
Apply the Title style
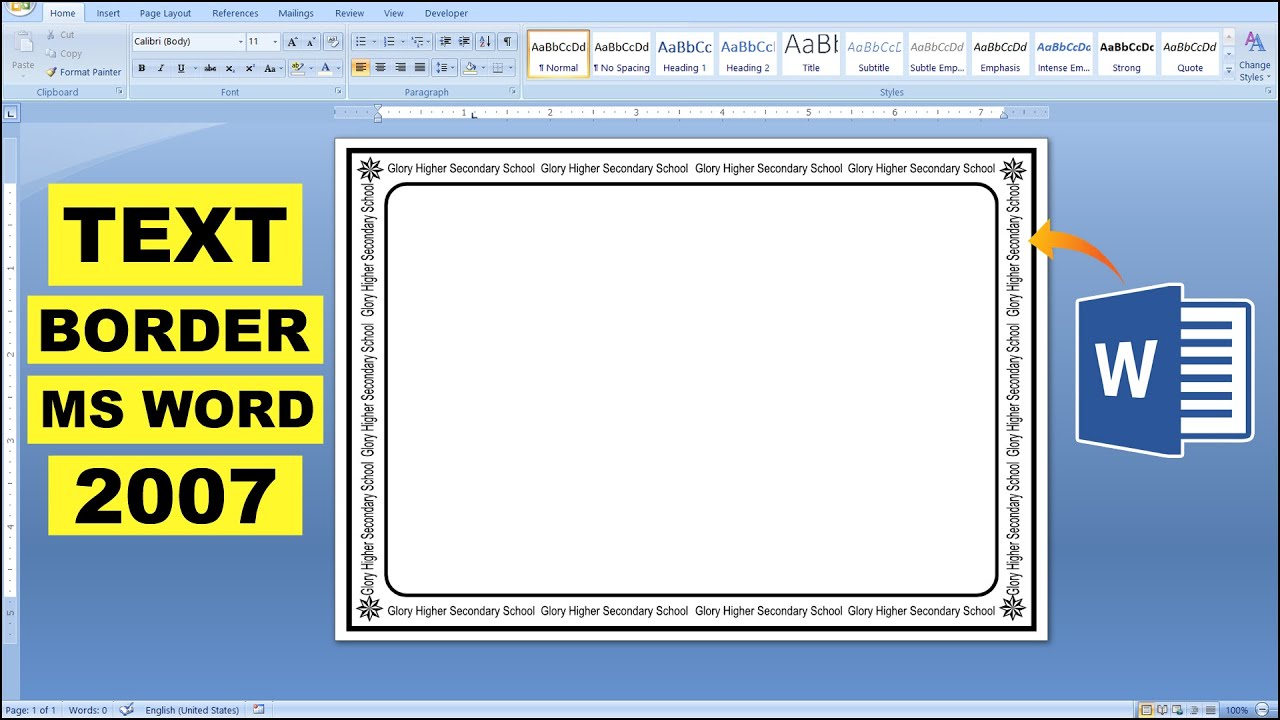pos(810,53)
